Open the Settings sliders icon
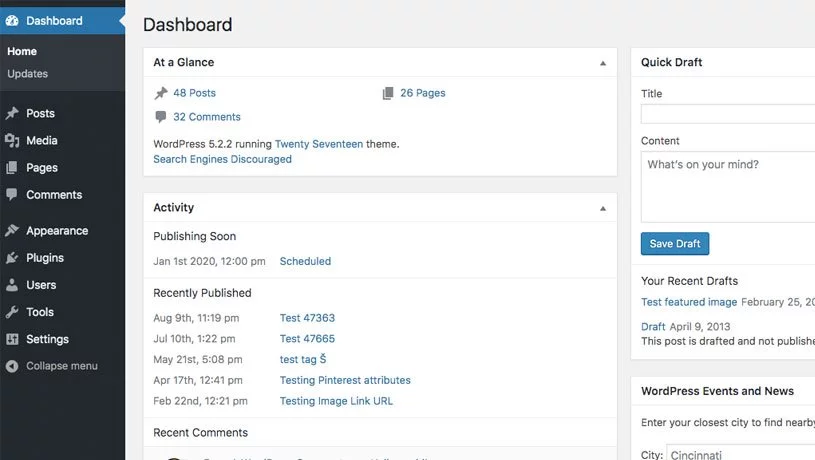The width and height of the screenshot is (815, 460). [x=12, y=339]
